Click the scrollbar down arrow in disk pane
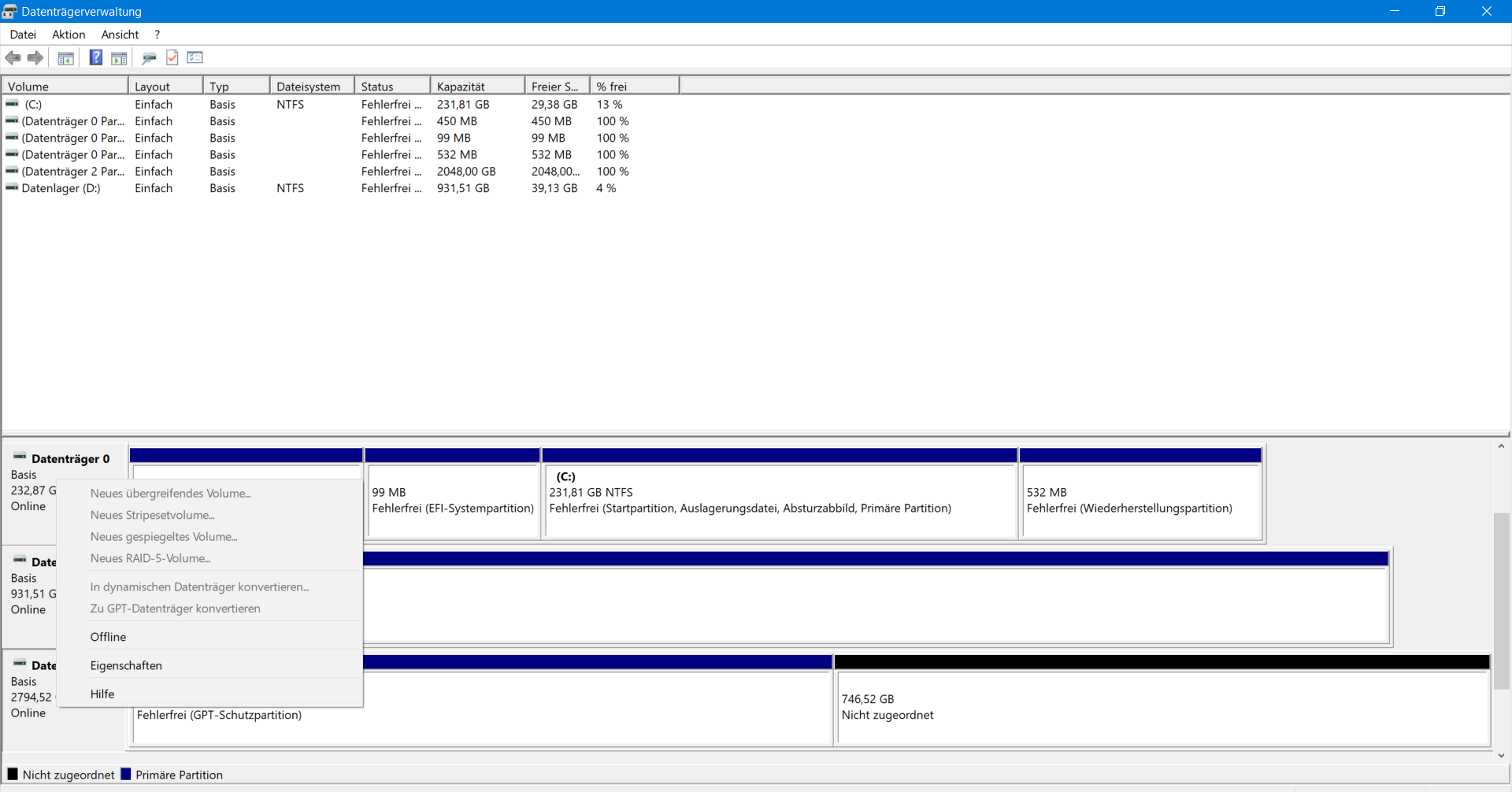The width and height of the screenshot is (1512, 792). pos(1502,756)
